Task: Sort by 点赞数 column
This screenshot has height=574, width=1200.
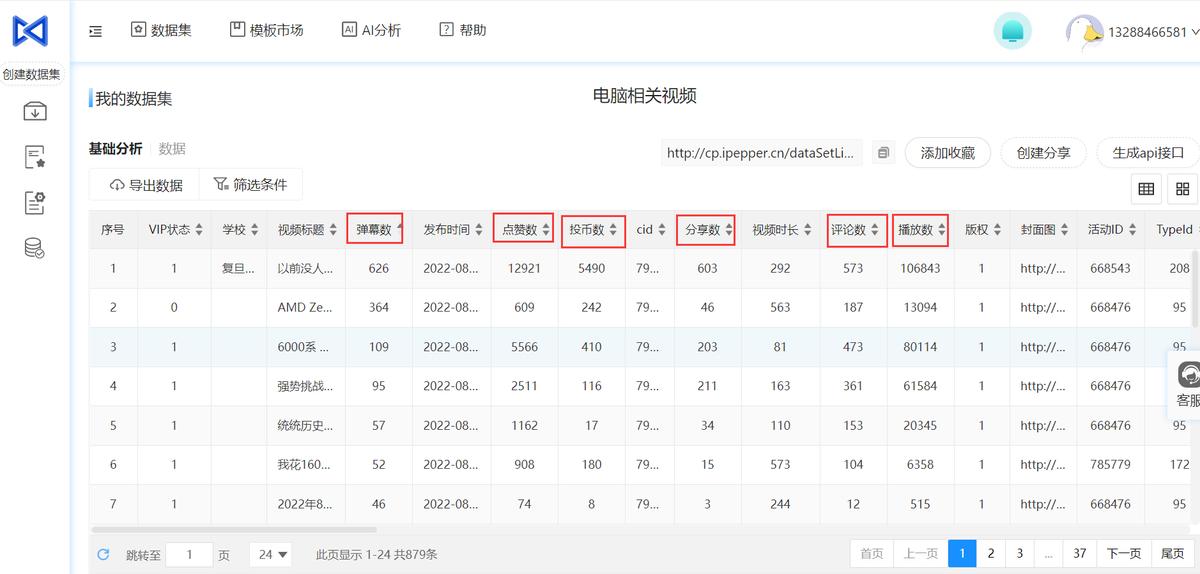Action: [x=546, y=230]
